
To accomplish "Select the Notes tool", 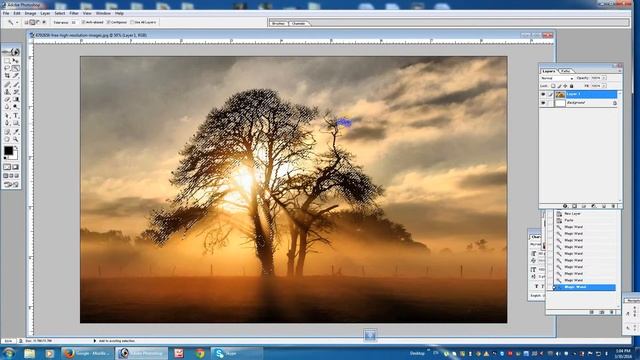I will click(7, 132).
